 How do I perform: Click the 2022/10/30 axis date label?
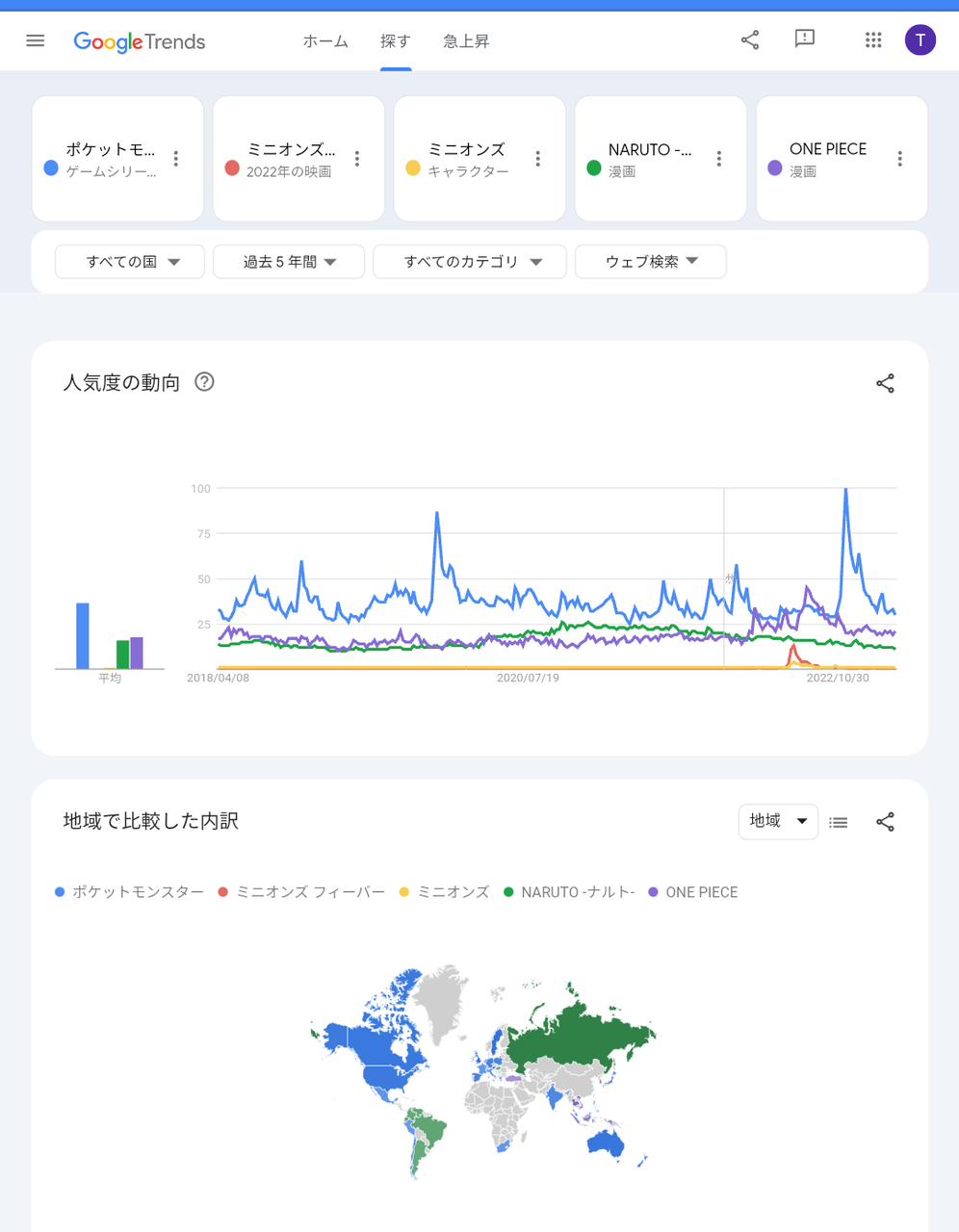(838, 678)
